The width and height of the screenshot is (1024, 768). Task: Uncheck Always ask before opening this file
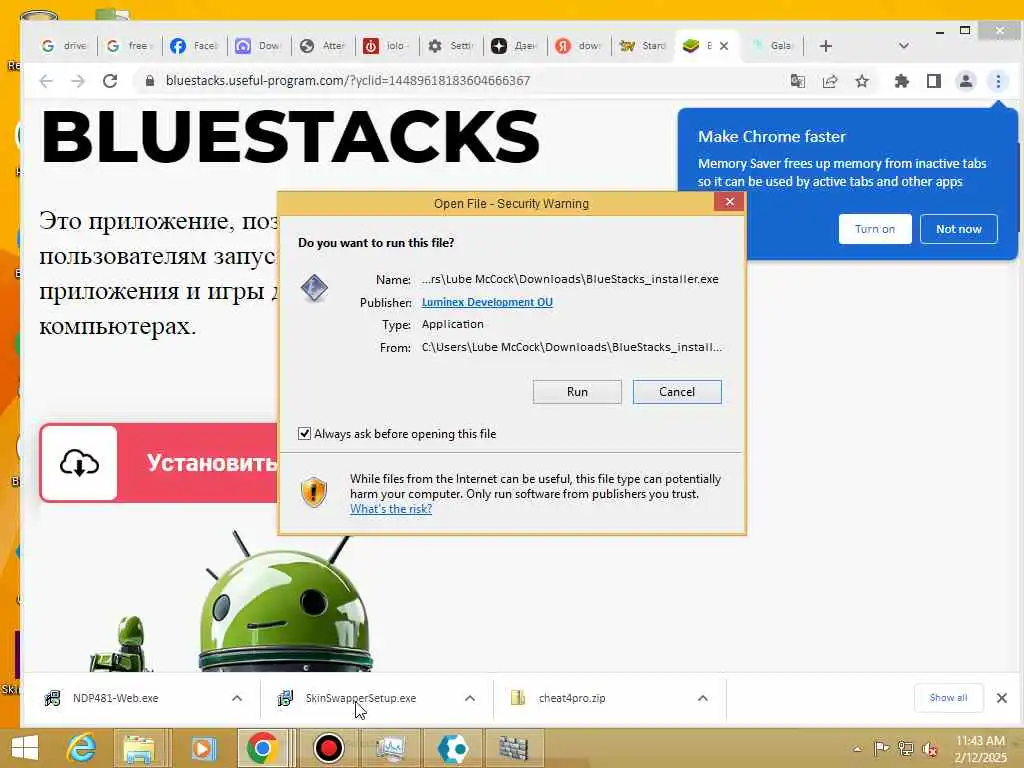point(304,434)
